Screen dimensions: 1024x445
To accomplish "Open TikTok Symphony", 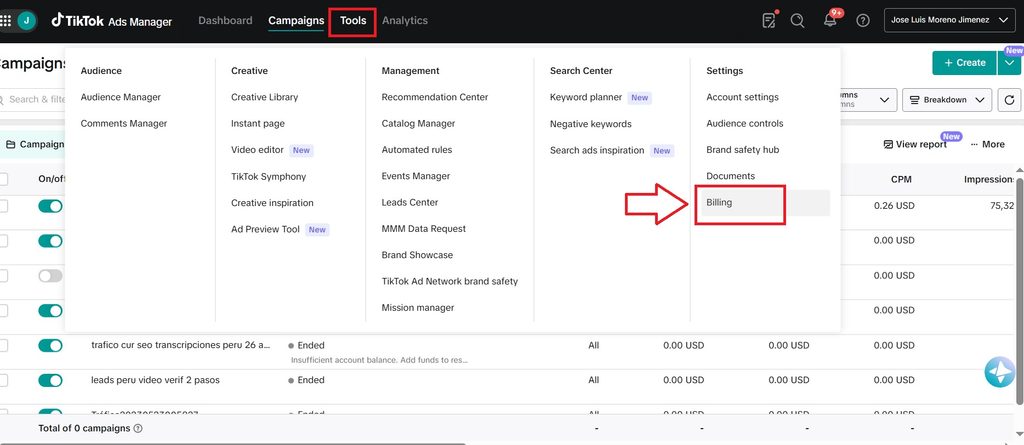I will [x=268, y=176].
